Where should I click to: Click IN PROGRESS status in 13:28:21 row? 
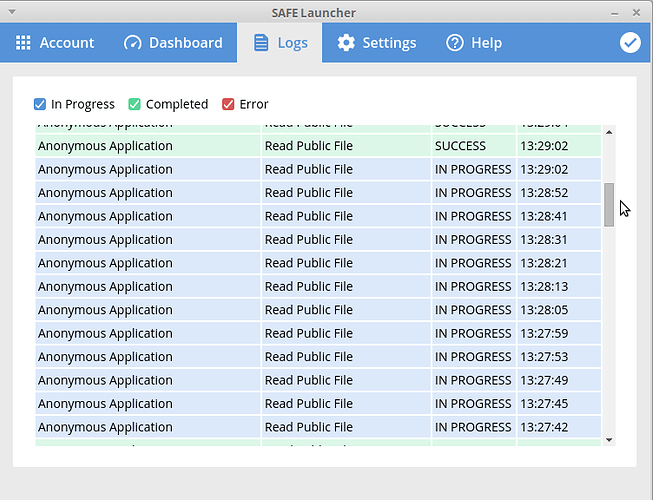point(473,263)
